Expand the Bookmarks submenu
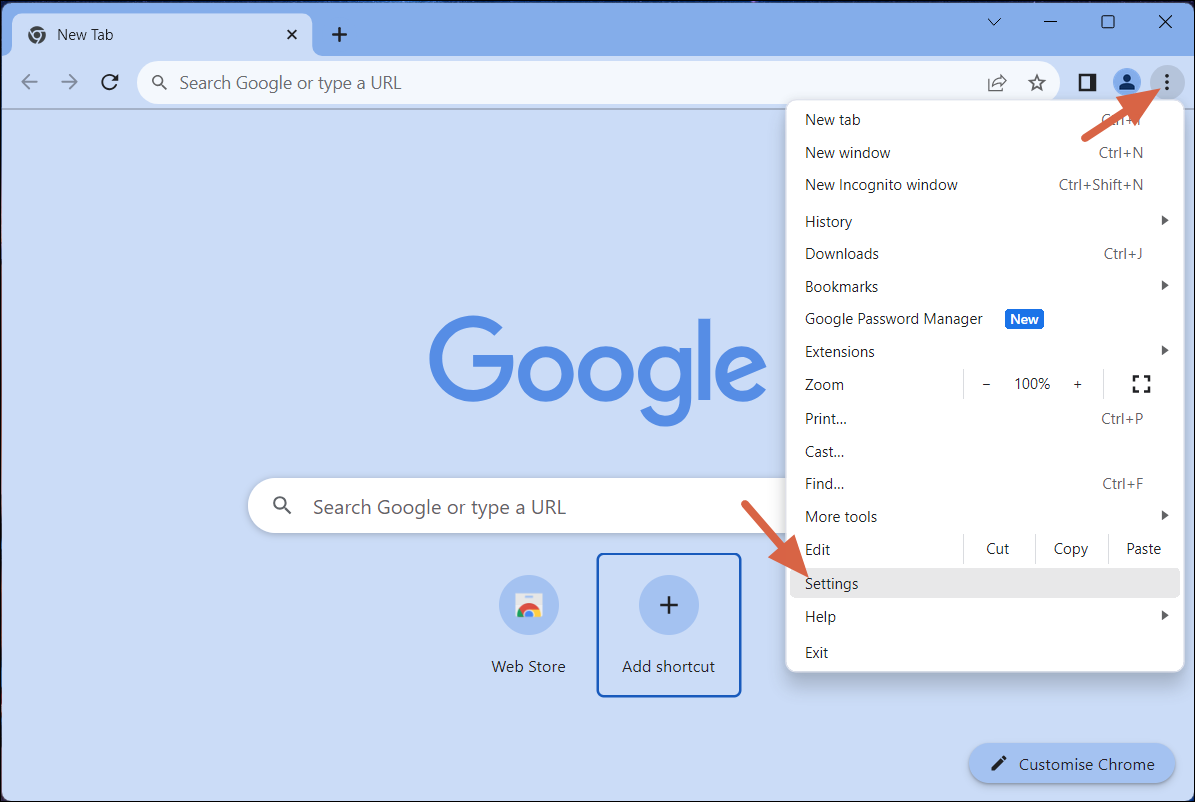The image size is (1195, 802). point(1164,285)
